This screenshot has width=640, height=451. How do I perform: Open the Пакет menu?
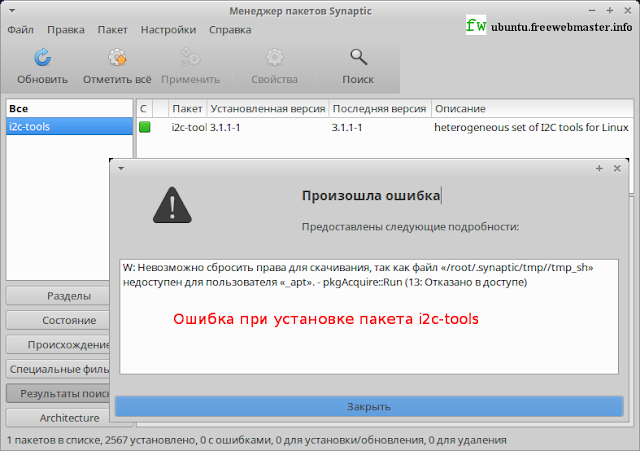113,30
